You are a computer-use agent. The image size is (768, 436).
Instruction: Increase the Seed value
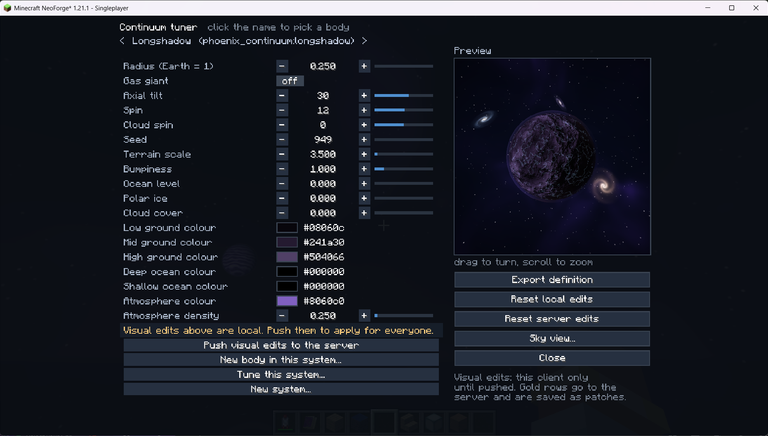coord(364,140)
